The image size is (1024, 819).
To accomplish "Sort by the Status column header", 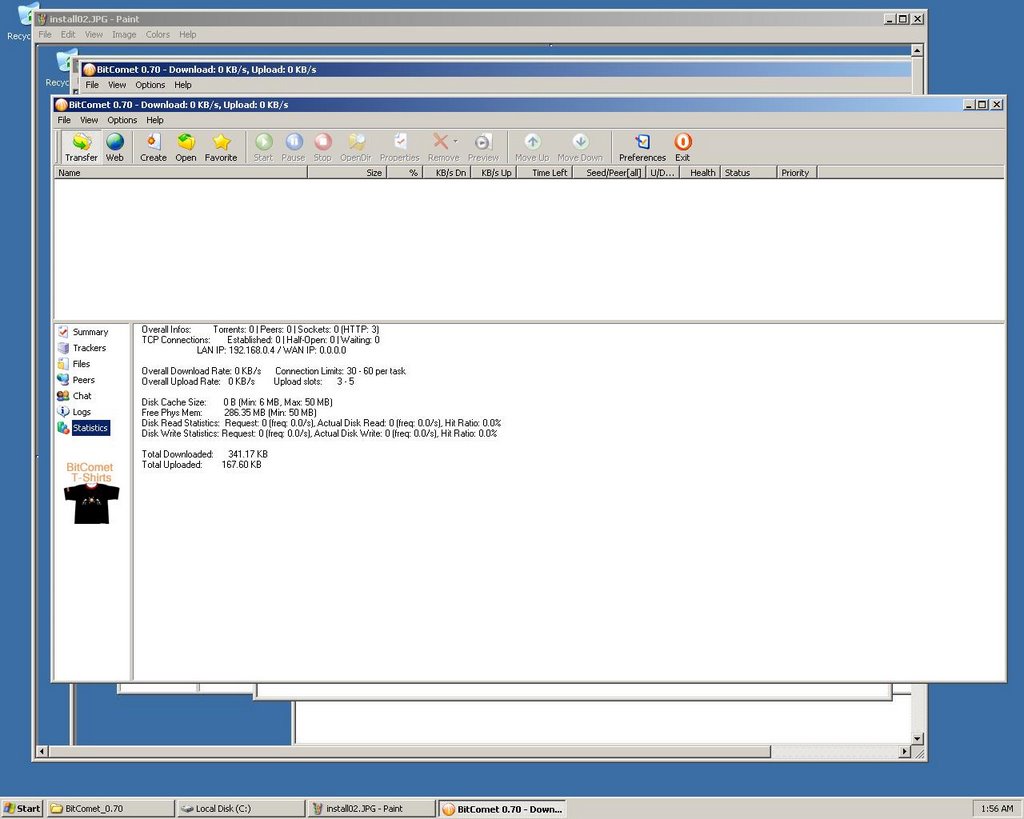I will (x=748, y=172).
